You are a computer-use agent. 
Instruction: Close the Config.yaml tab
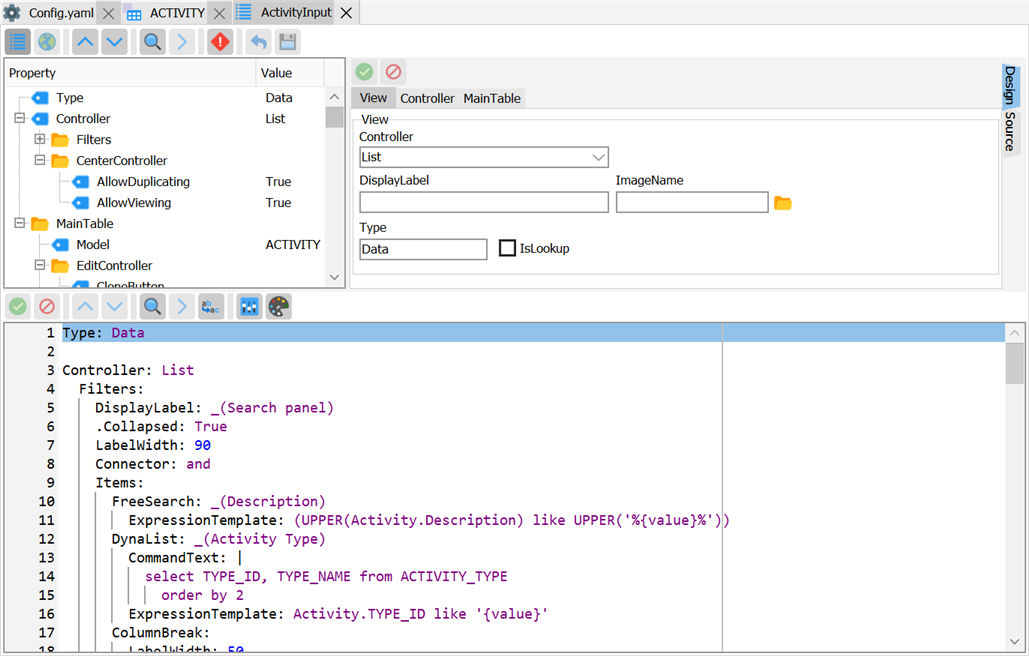pyautogui.click(x=109, y=13)
